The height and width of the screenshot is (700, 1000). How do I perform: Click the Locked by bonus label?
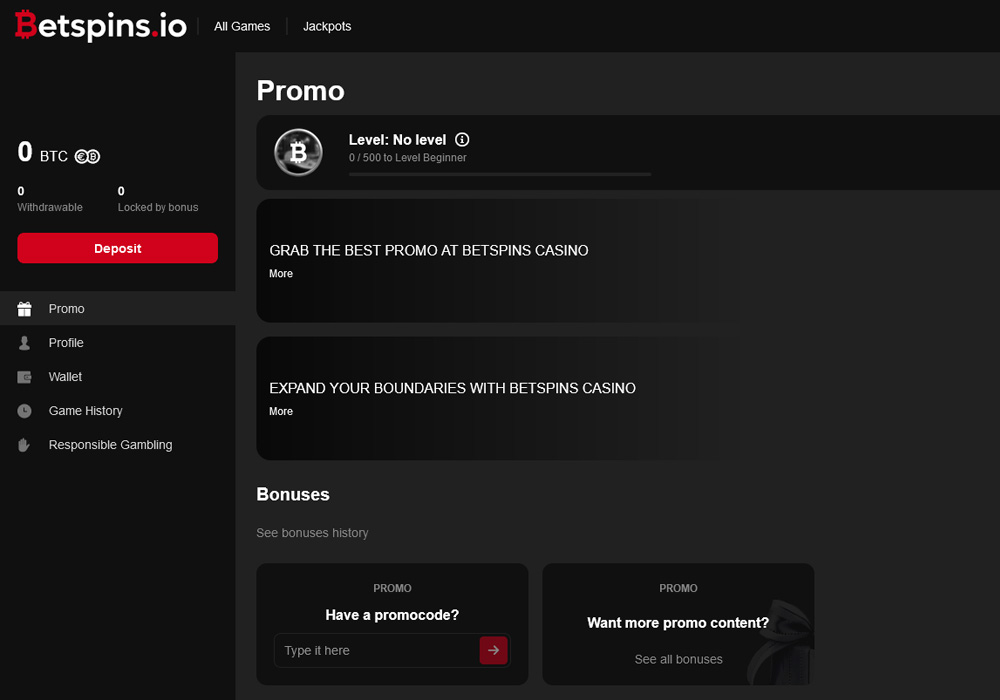pos(158,207)
